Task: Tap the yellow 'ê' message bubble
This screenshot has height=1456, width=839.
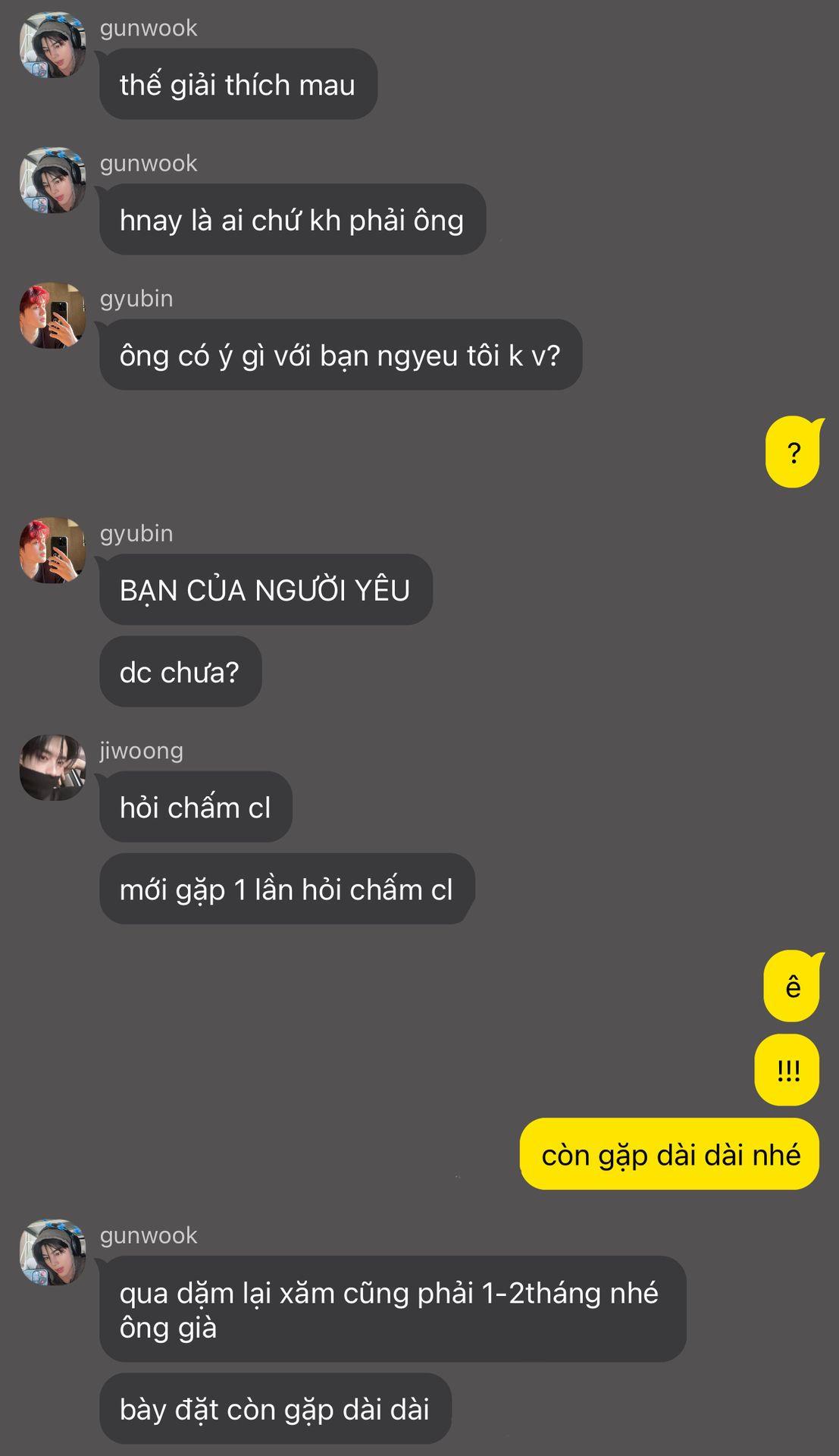Action: pyautogui.click(x=793, y=986)
